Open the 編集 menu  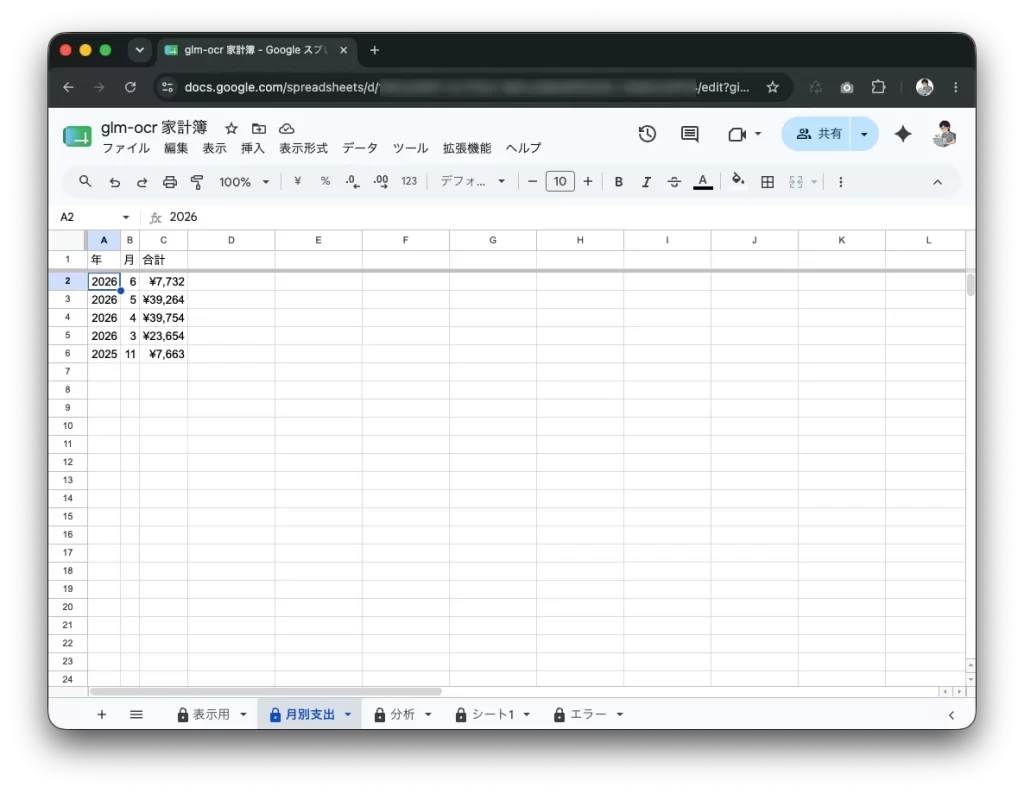[176, 148]
